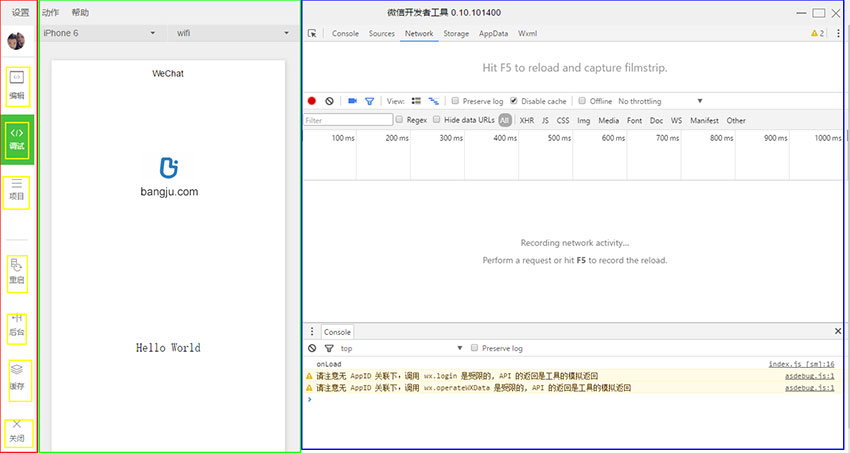Click the red record network log button
The height and width of the screenshot is (453, 850).
312,101
